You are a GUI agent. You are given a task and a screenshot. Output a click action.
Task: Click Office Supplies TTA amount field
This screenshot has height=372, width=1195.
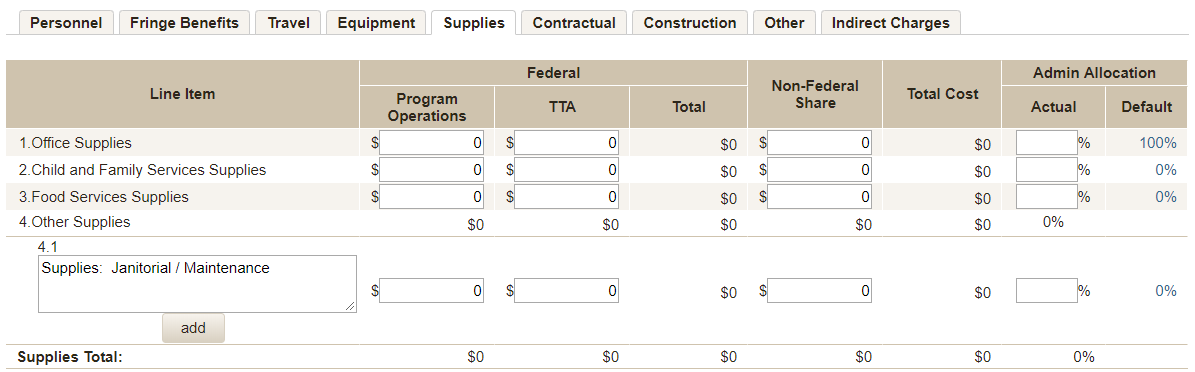point(566,143)
